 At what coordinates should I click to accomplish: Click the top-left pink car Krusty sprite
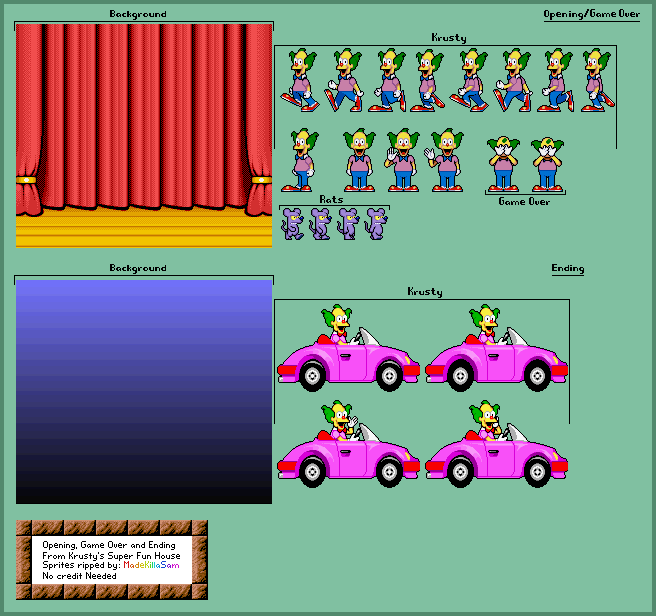coord(348,348)
